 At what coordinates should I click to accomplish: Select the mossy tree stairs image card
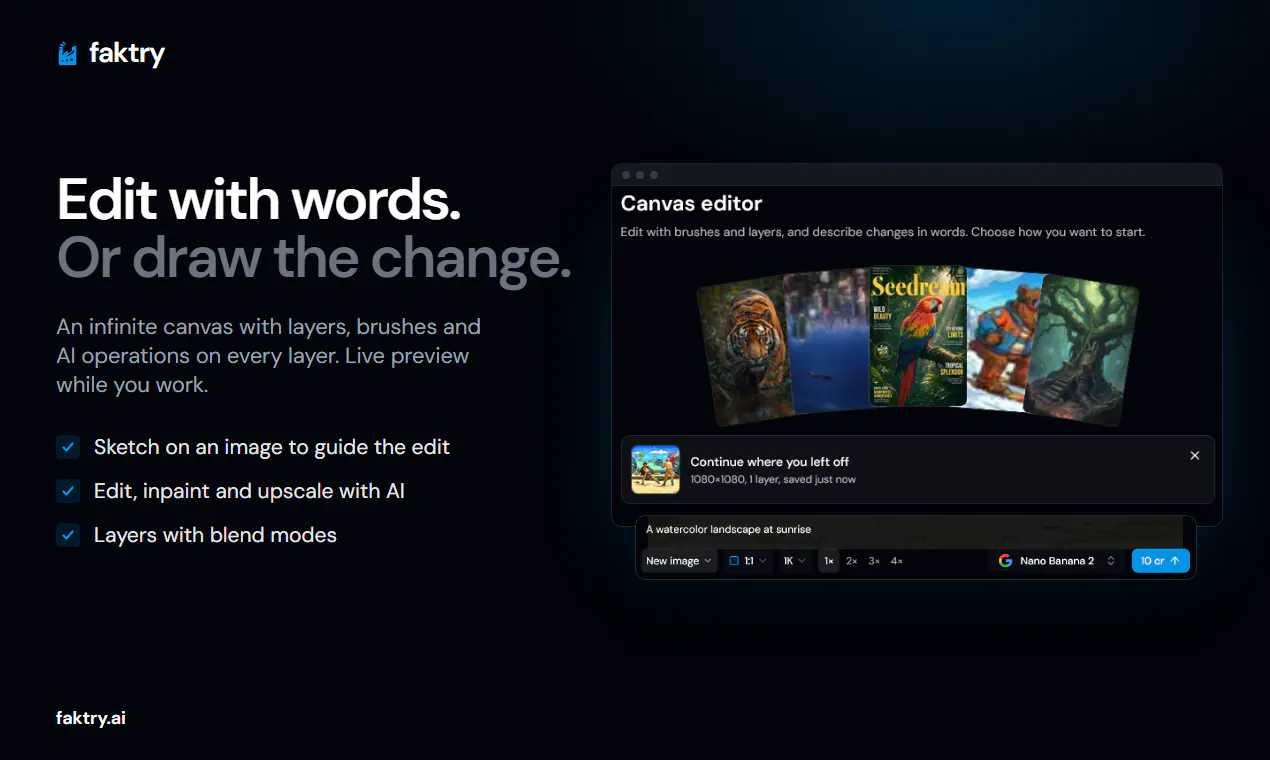click(1082, 348)
